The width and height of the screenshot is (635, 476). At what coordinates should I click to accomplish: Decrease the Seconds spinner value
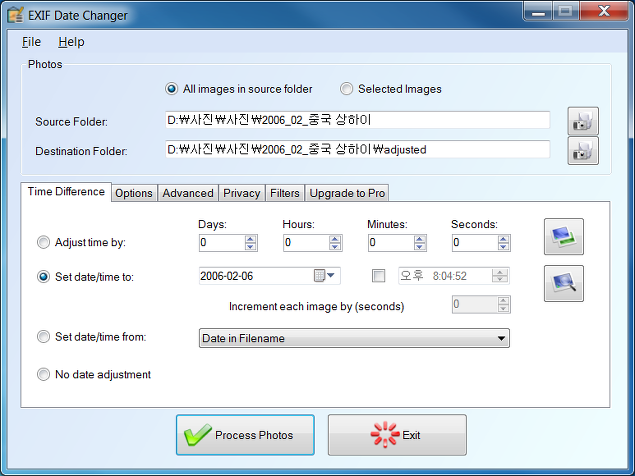[503, 246]
